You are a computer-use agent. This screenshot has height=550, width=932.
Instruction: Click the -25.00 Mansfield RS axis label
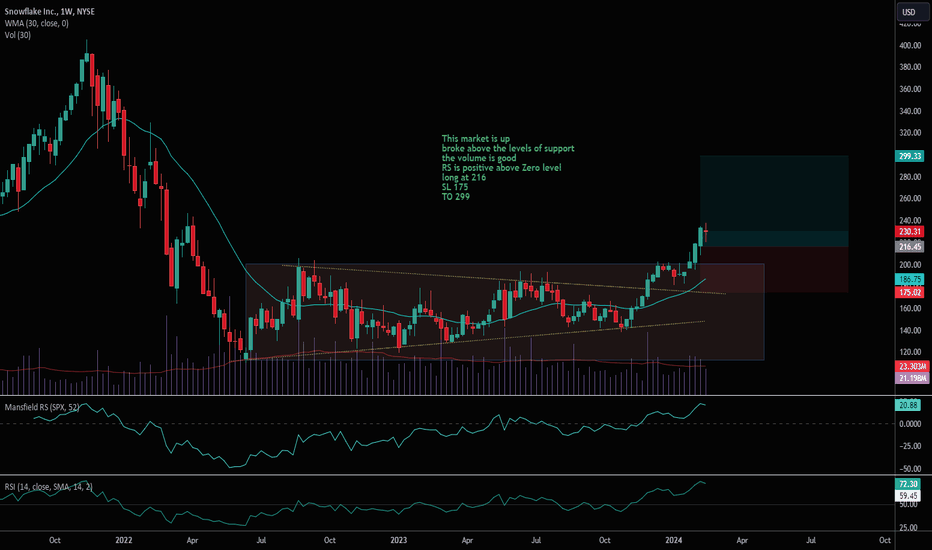[x=910, y=446]
